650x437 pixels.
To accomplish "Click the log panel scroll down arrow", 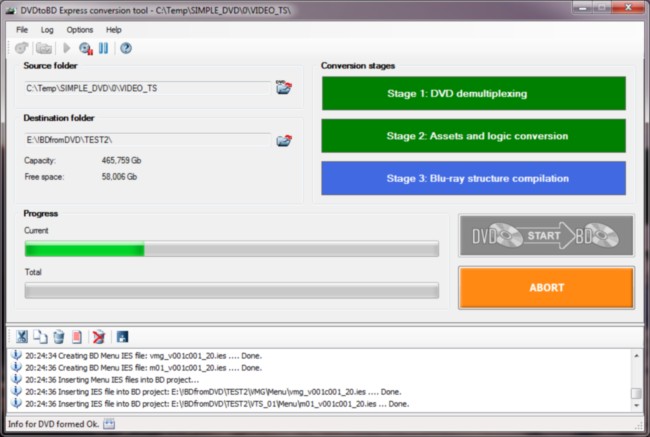I will click(x=636, y=405).
